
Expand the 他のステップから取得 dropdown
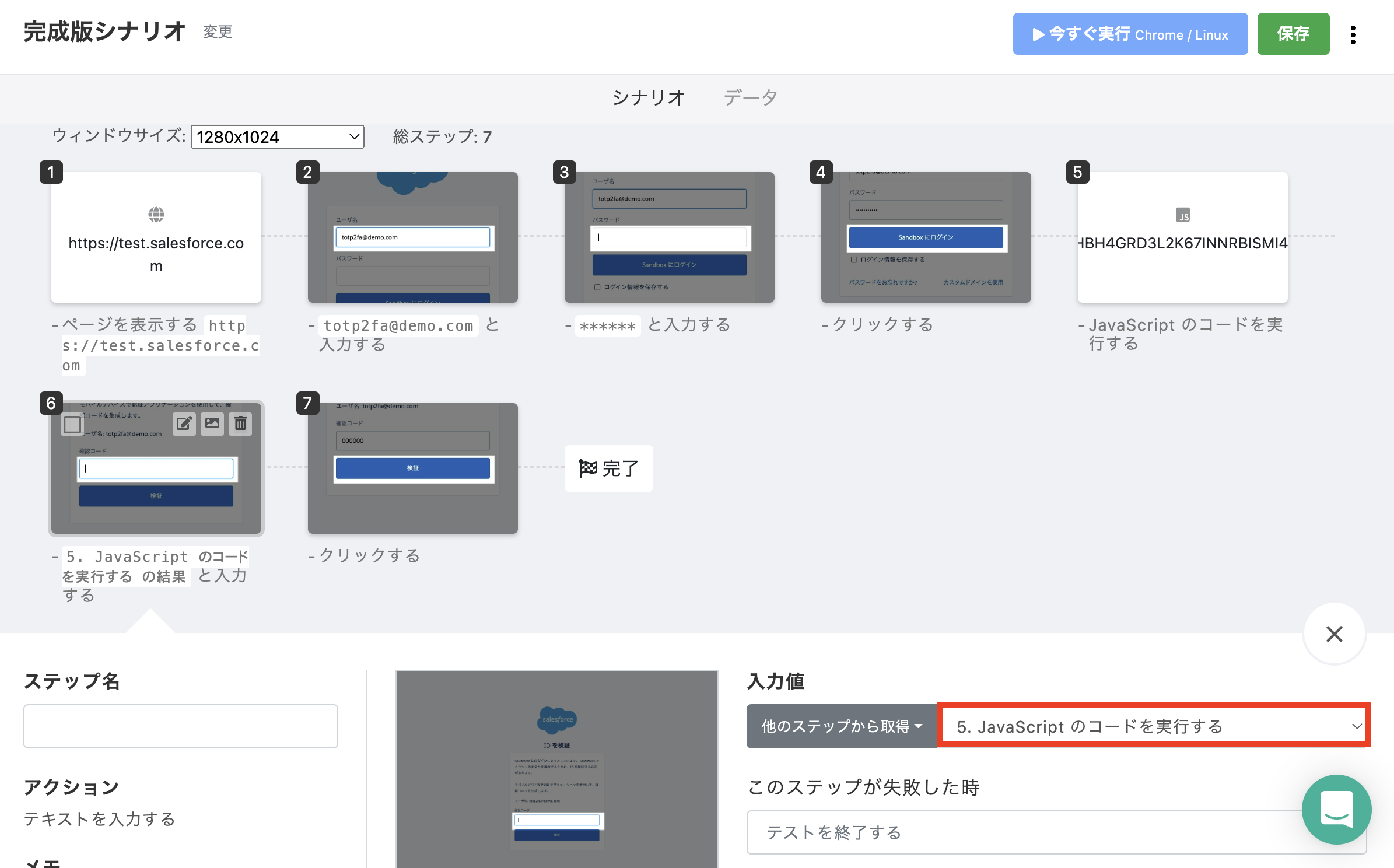[x=841, y=726]
